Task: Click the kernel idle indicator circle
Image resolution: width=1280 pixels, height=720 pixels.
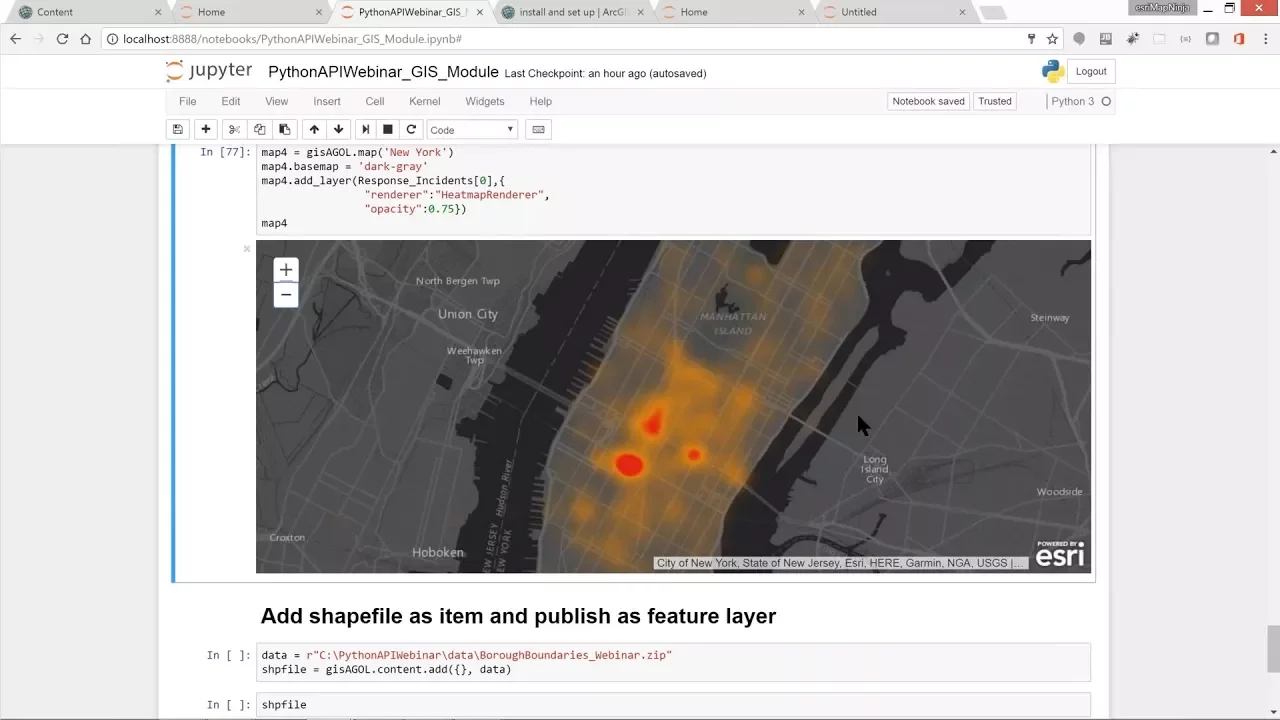Action: pos(1106,101)
